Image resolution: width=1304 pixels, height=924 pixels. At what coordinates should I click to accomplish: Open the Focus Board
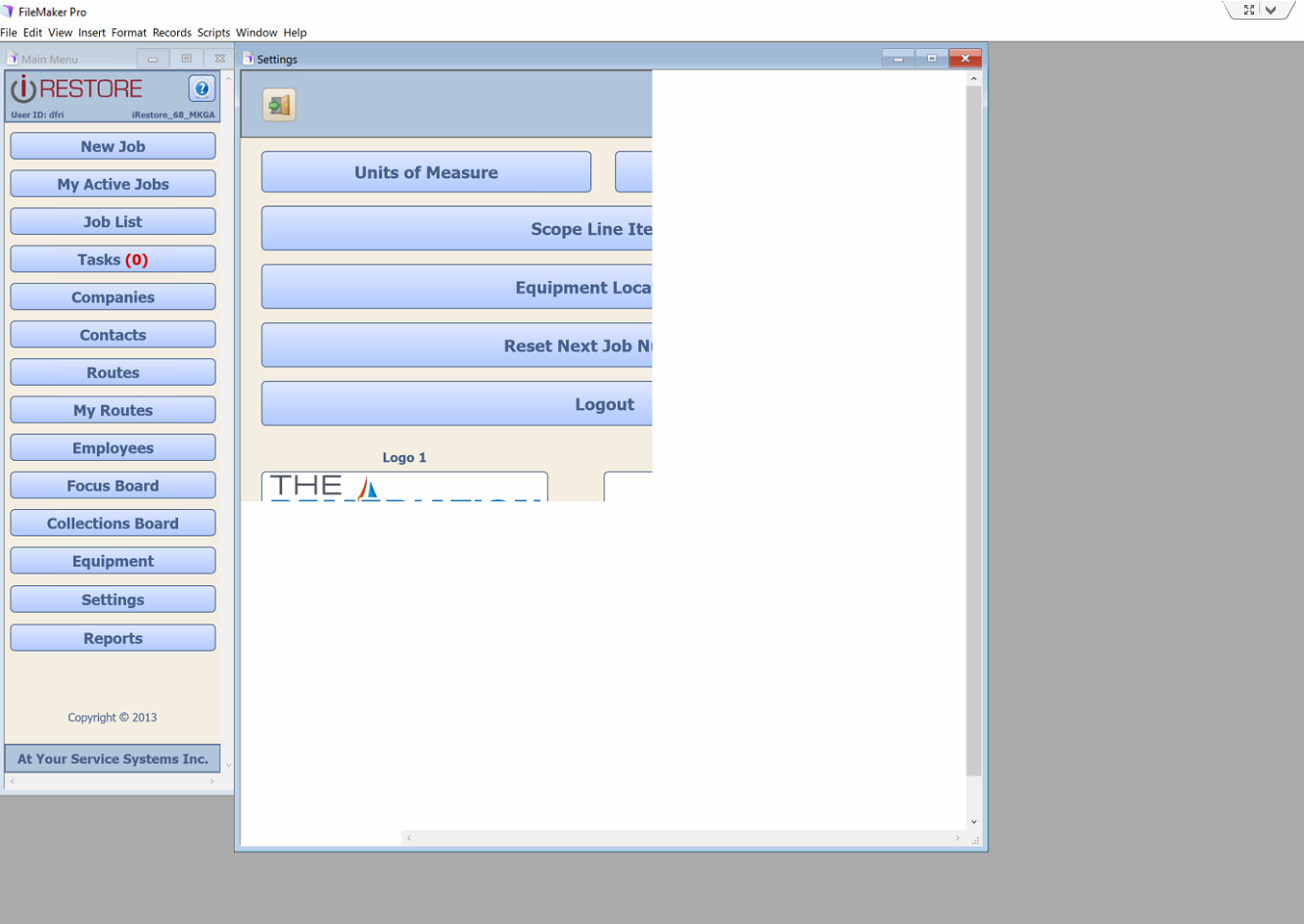(x=113, y=485)
